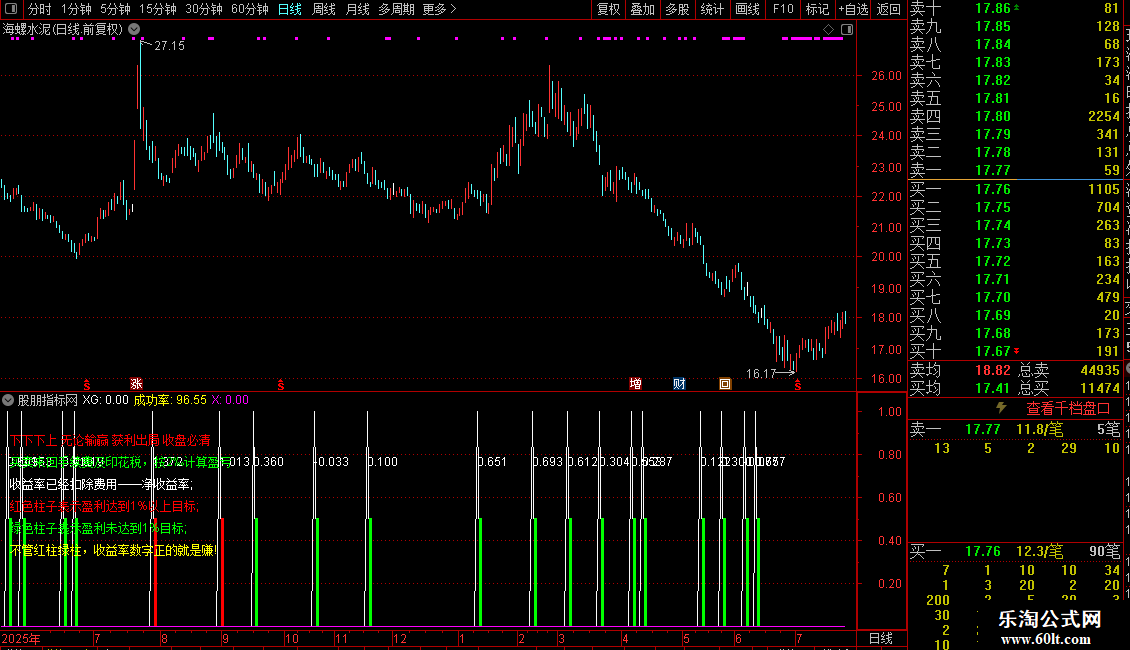Toggle the chart panel layout icon beside the diamond
This screenshot has width=1130, height=650.
pyautogui.click(x=847, y=30)
